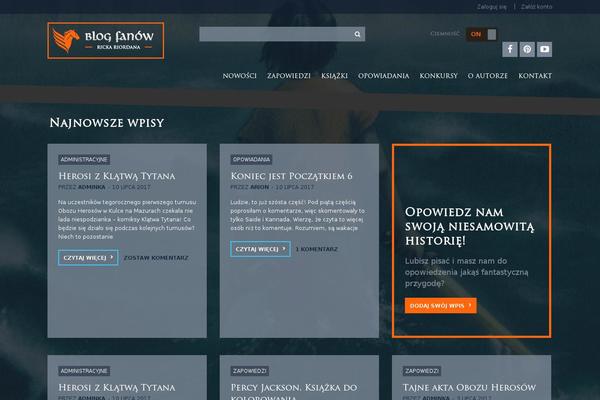Click the Najnowsze wpisy heading
600x400 pixels.
[x=107, y=123]
